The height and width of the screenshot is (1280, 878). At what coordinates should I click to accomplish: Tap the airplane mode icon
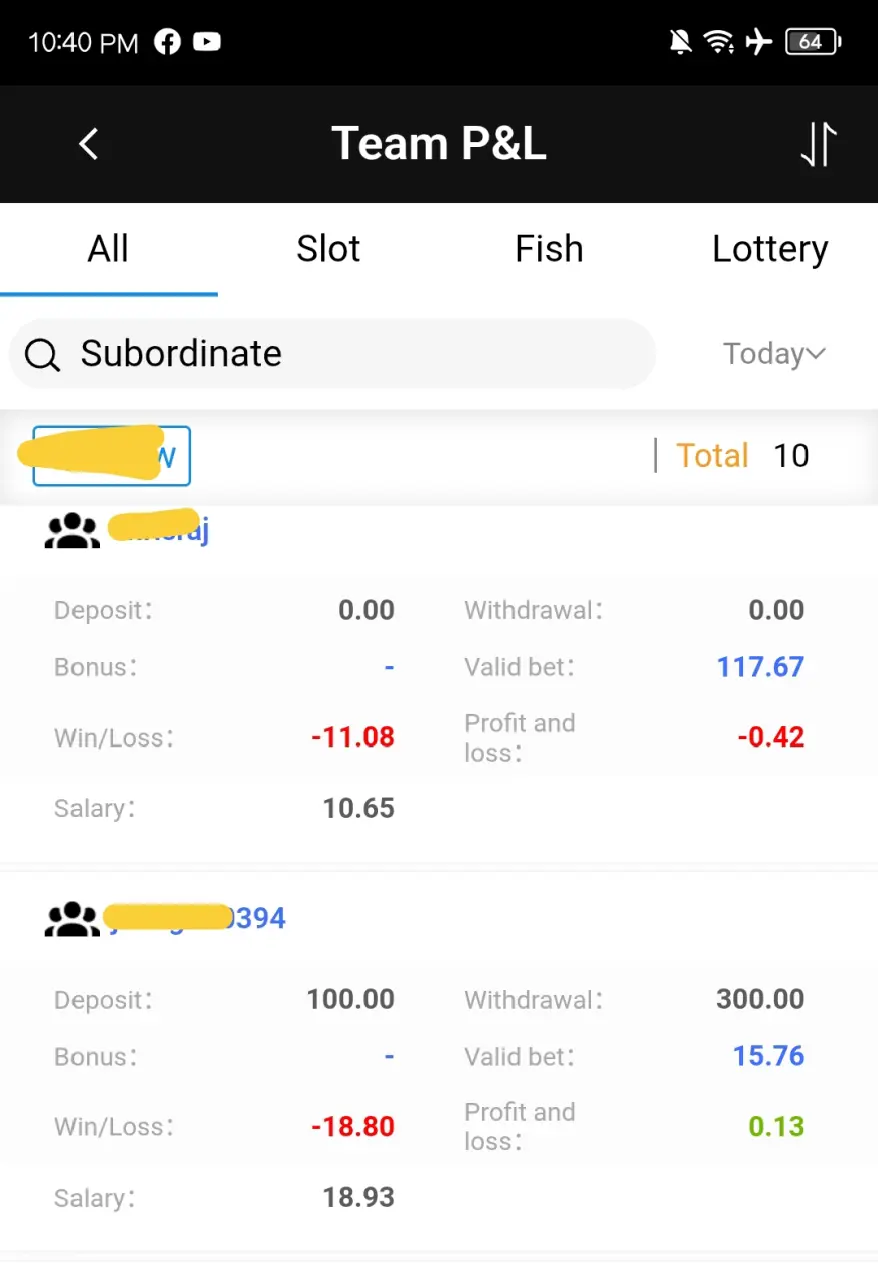[759, 42]
